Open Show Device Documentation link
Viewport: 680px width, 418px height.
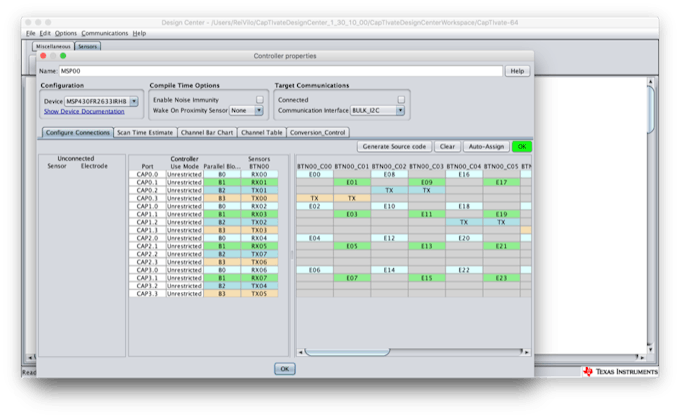coord(84,111)
